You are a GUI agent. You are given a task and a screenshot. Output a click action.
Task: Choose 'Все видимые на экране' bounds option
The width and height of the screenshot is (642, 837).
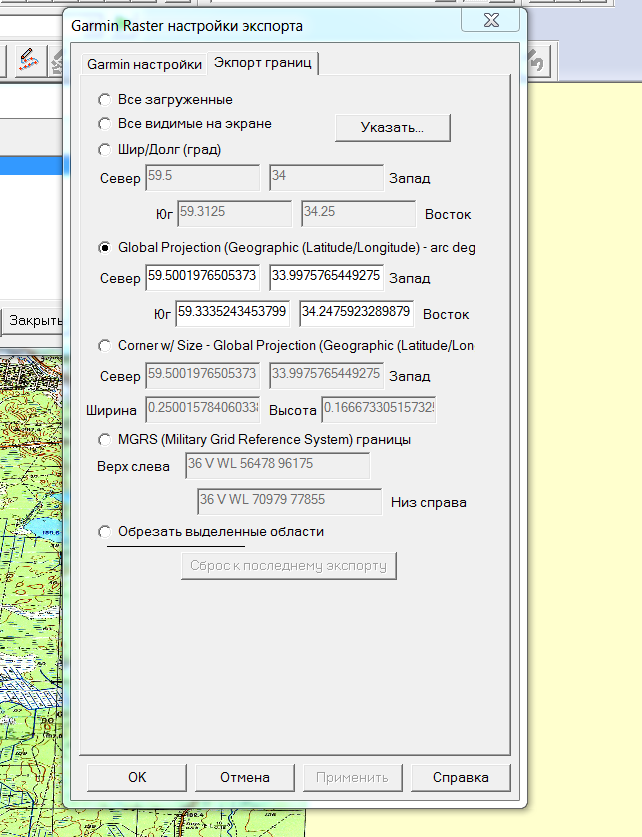click(105, 124)
